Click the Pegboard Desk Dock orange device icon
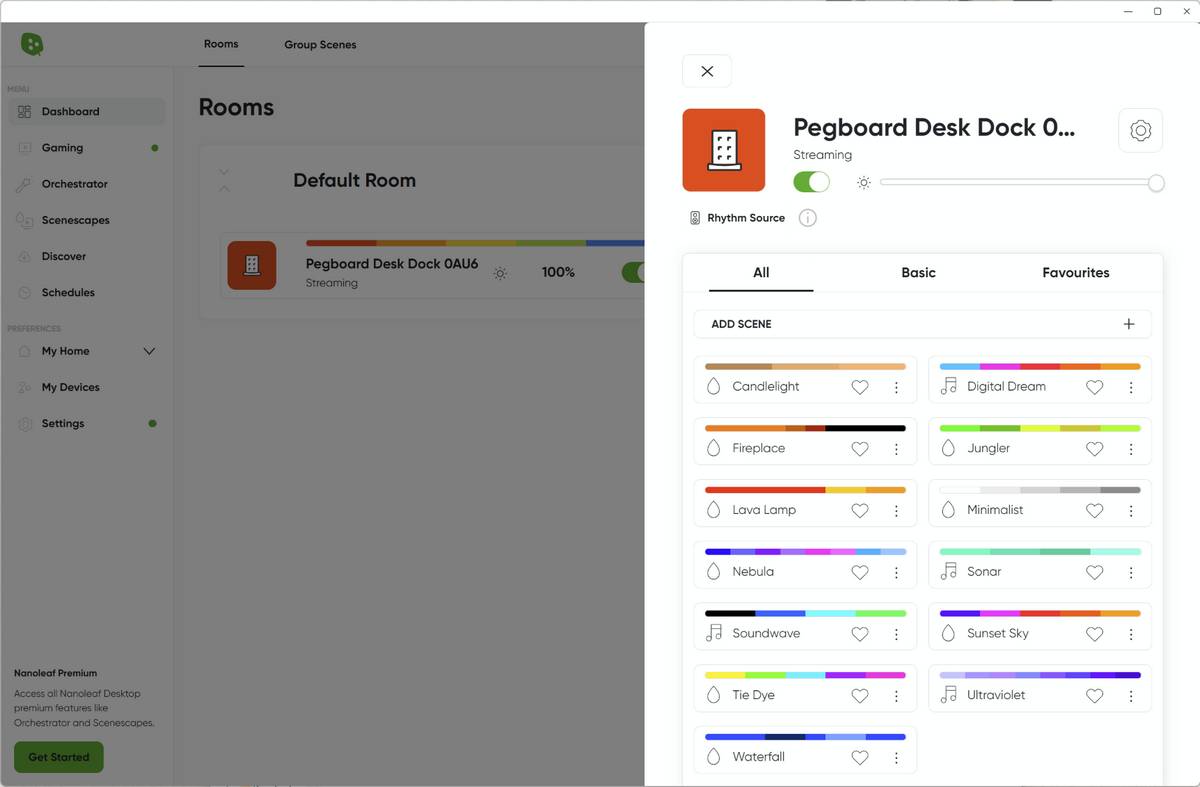 click(x=724, y=150)
